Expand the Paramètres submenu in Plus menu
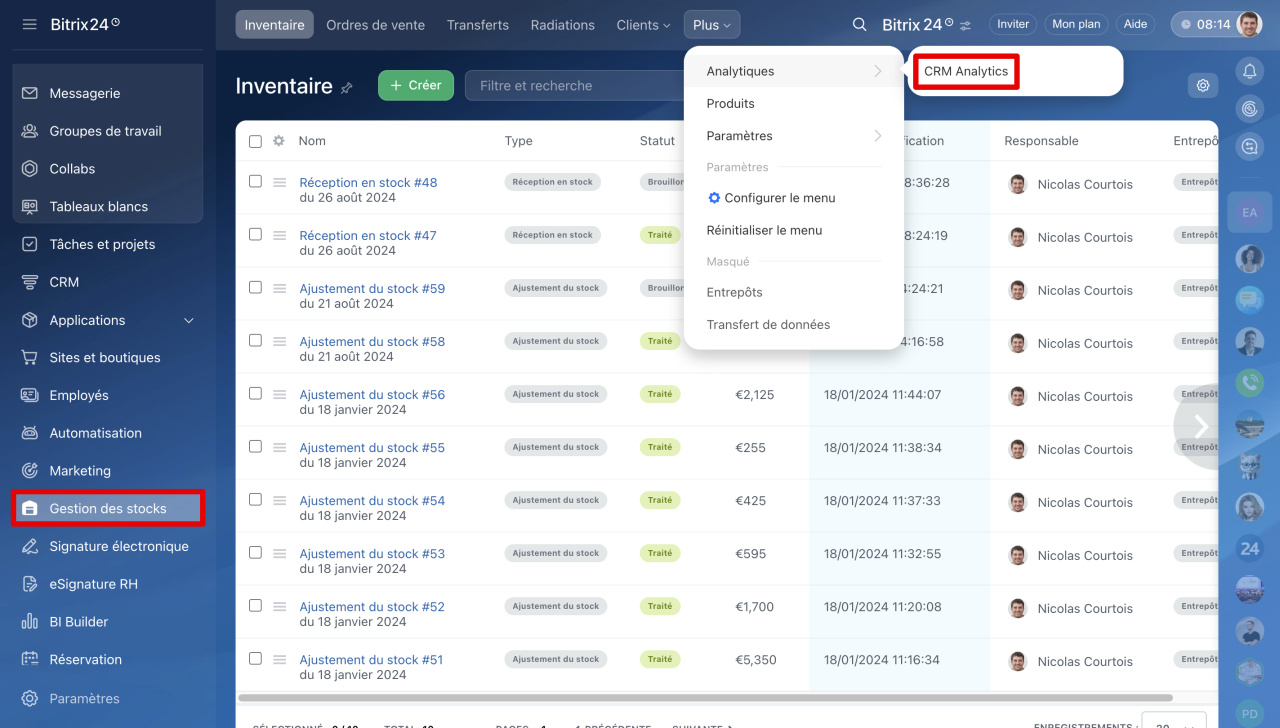 [x=792, y=136]
